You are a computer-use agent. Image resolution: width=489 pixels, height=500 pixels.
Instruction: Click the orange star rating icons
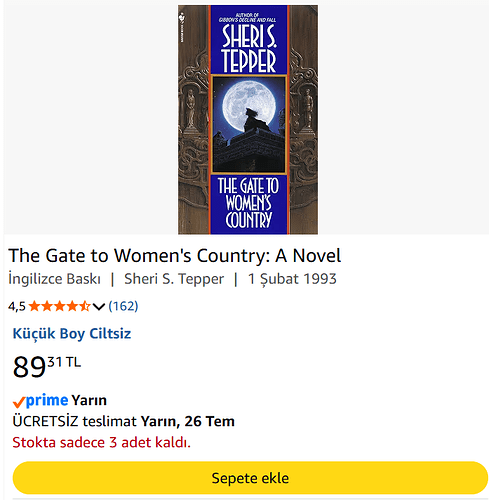point(59,306)
